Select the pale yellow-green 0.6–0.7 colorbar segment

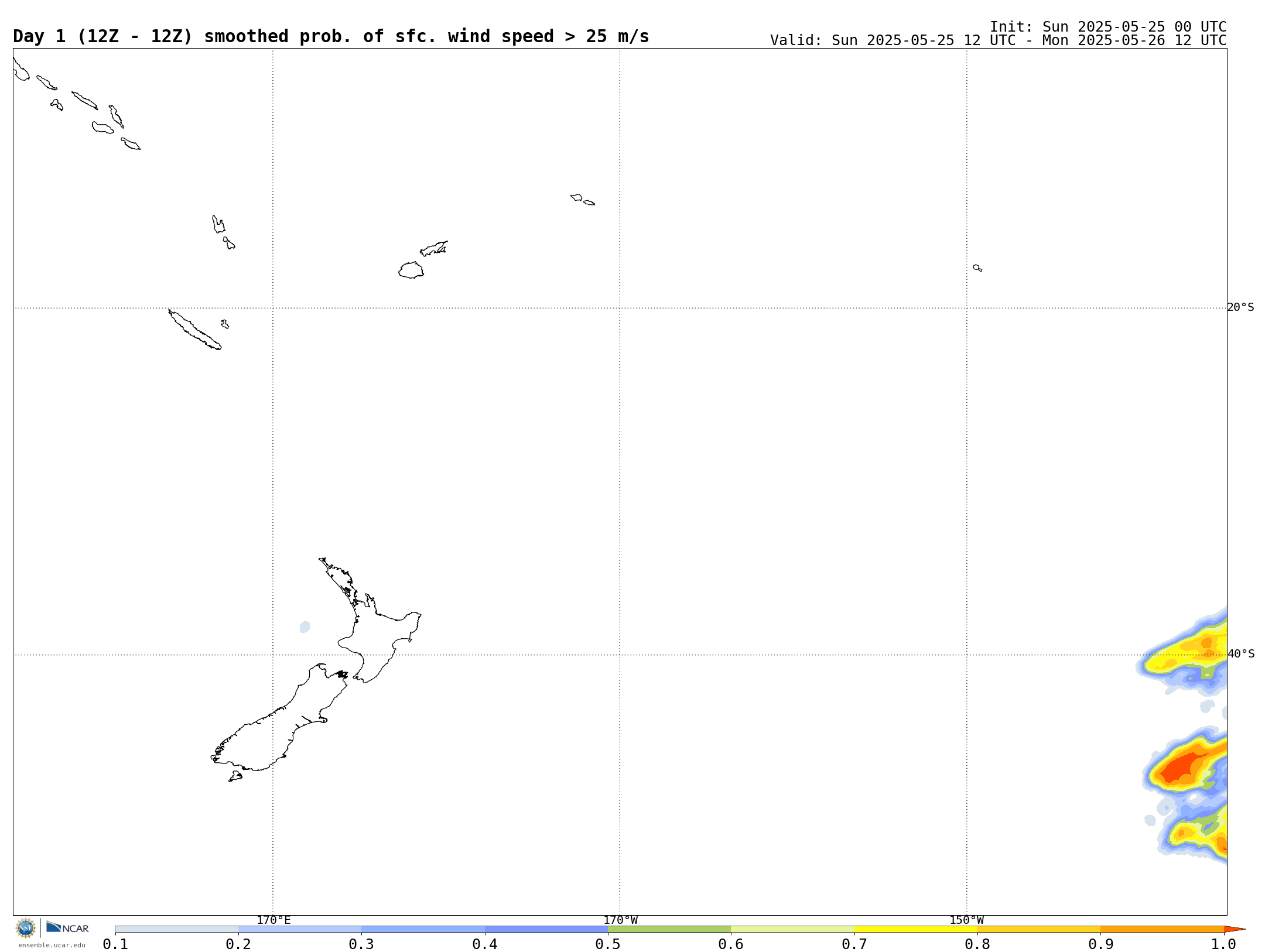(792, 929)
